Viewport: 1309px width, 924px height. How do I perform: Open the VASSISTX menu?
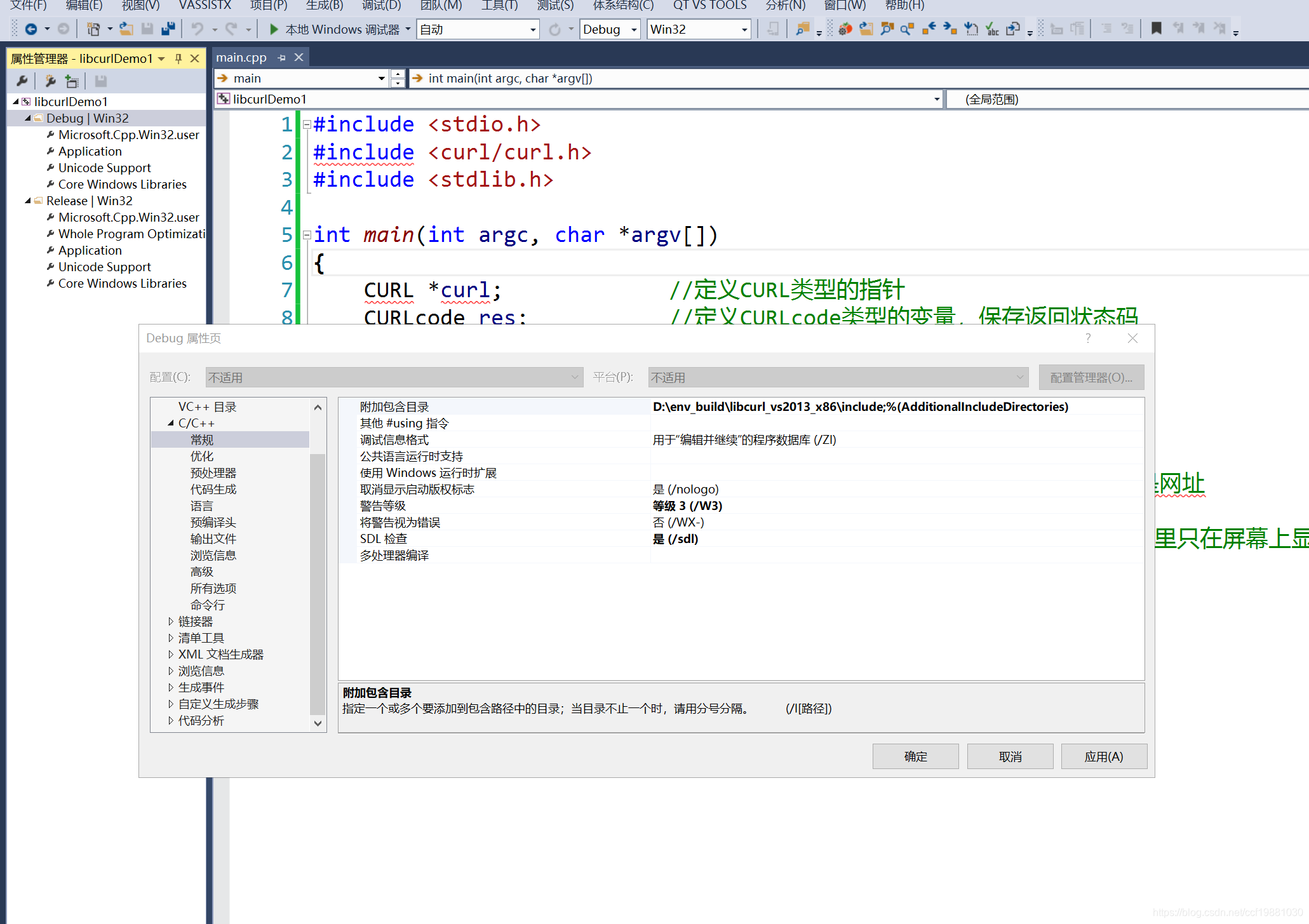[x=205, y=6]
